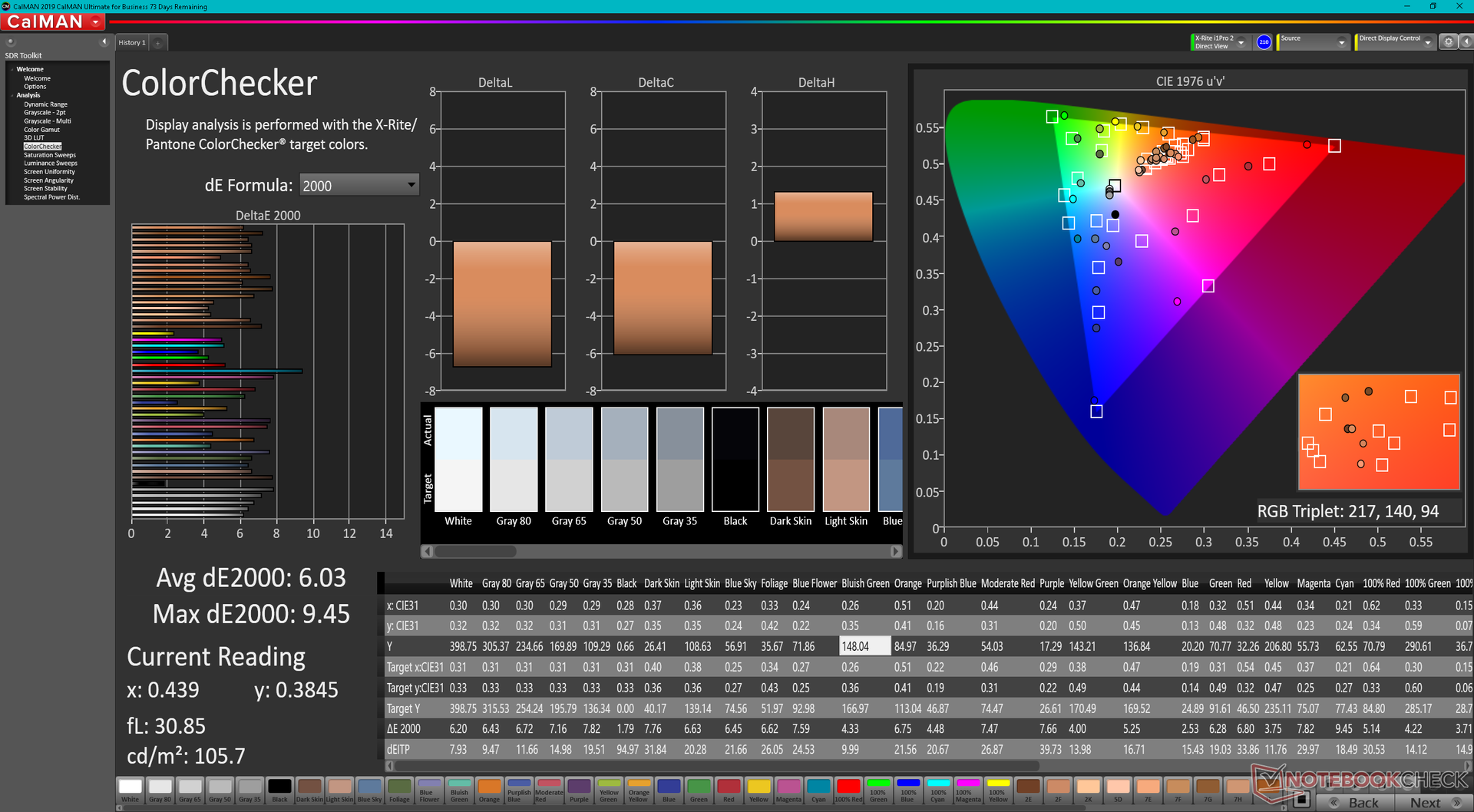
Task: Select the 100% Red color swatch
Action: tap(848, 788)
